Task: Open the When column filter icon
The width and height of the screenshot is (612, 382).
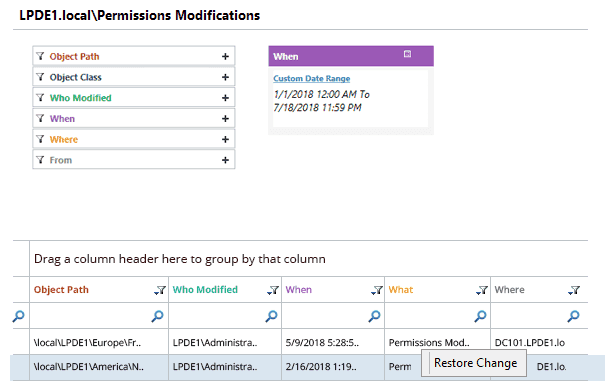Action: point(377,290)
